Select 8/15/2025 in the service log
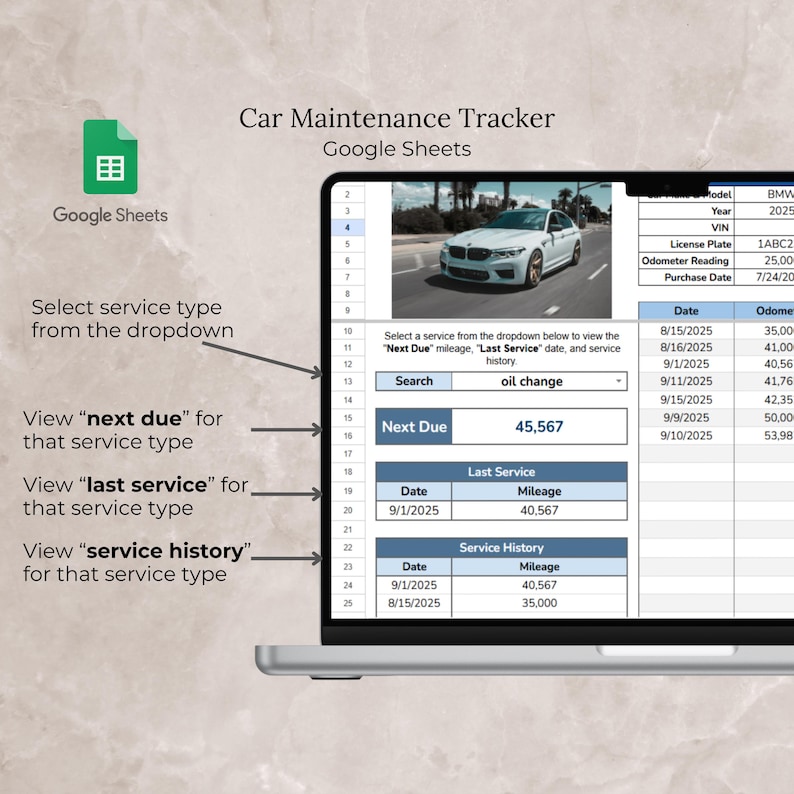Screen dimensions: 794x794 point(686,331)
